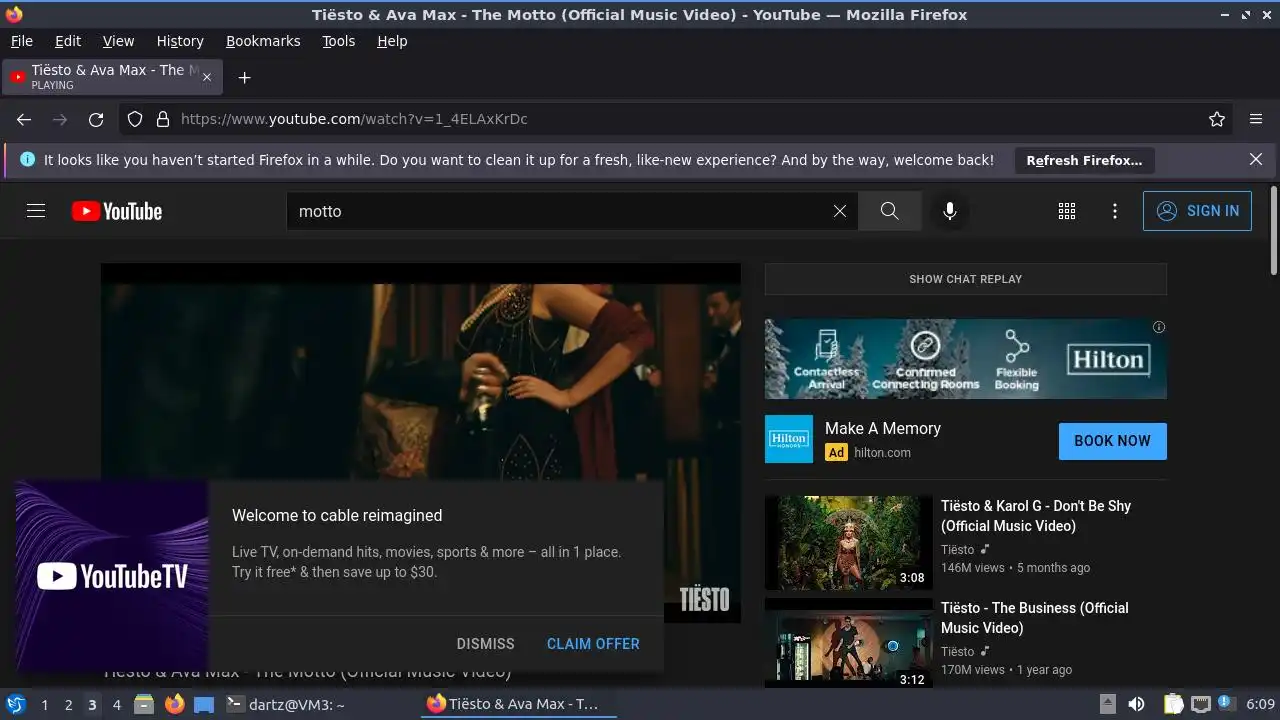Open the View menu
This screenshot has height=720, width=1280.
[118, 41]
